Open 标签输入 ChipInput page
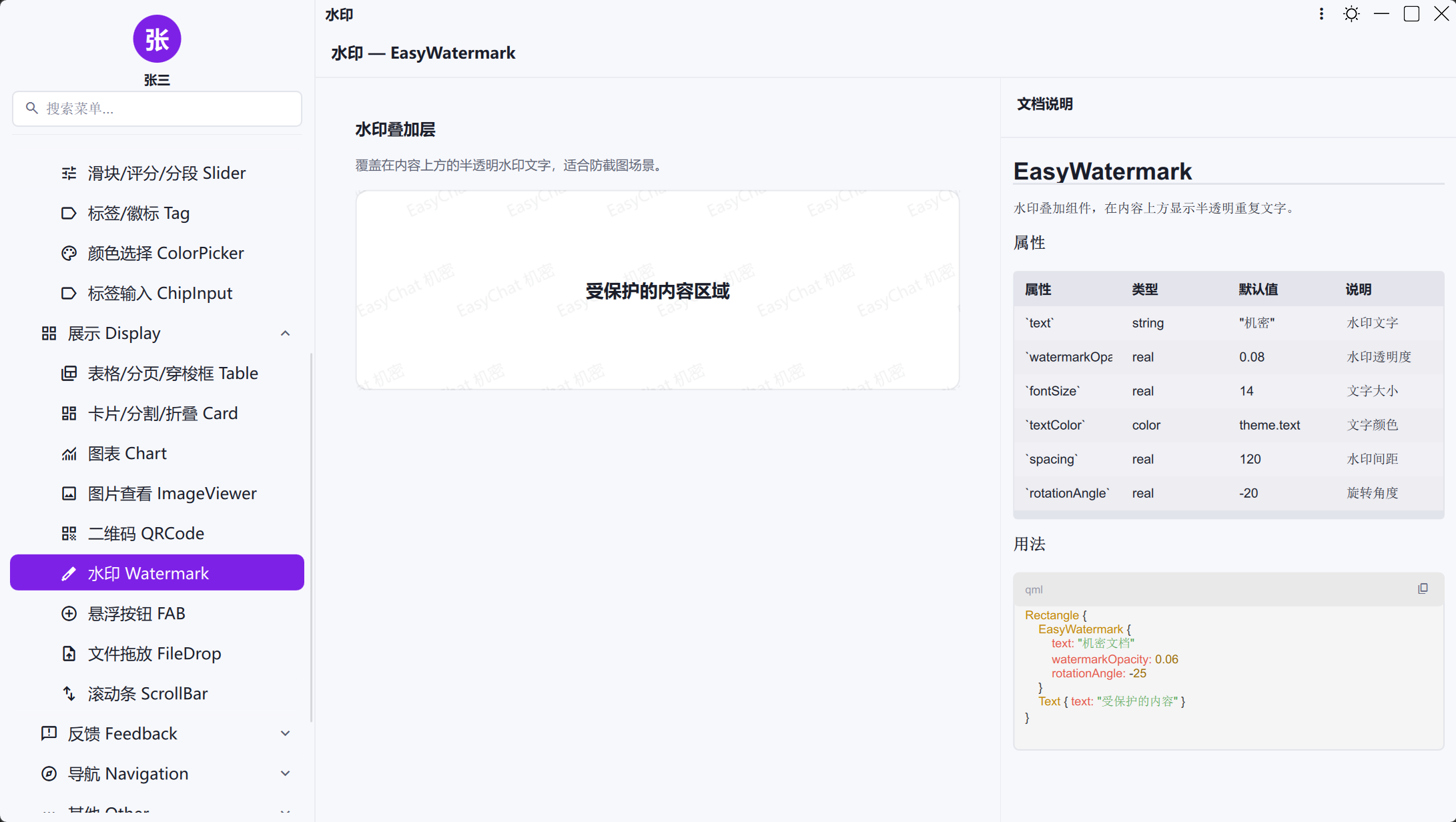 point(157,294)
